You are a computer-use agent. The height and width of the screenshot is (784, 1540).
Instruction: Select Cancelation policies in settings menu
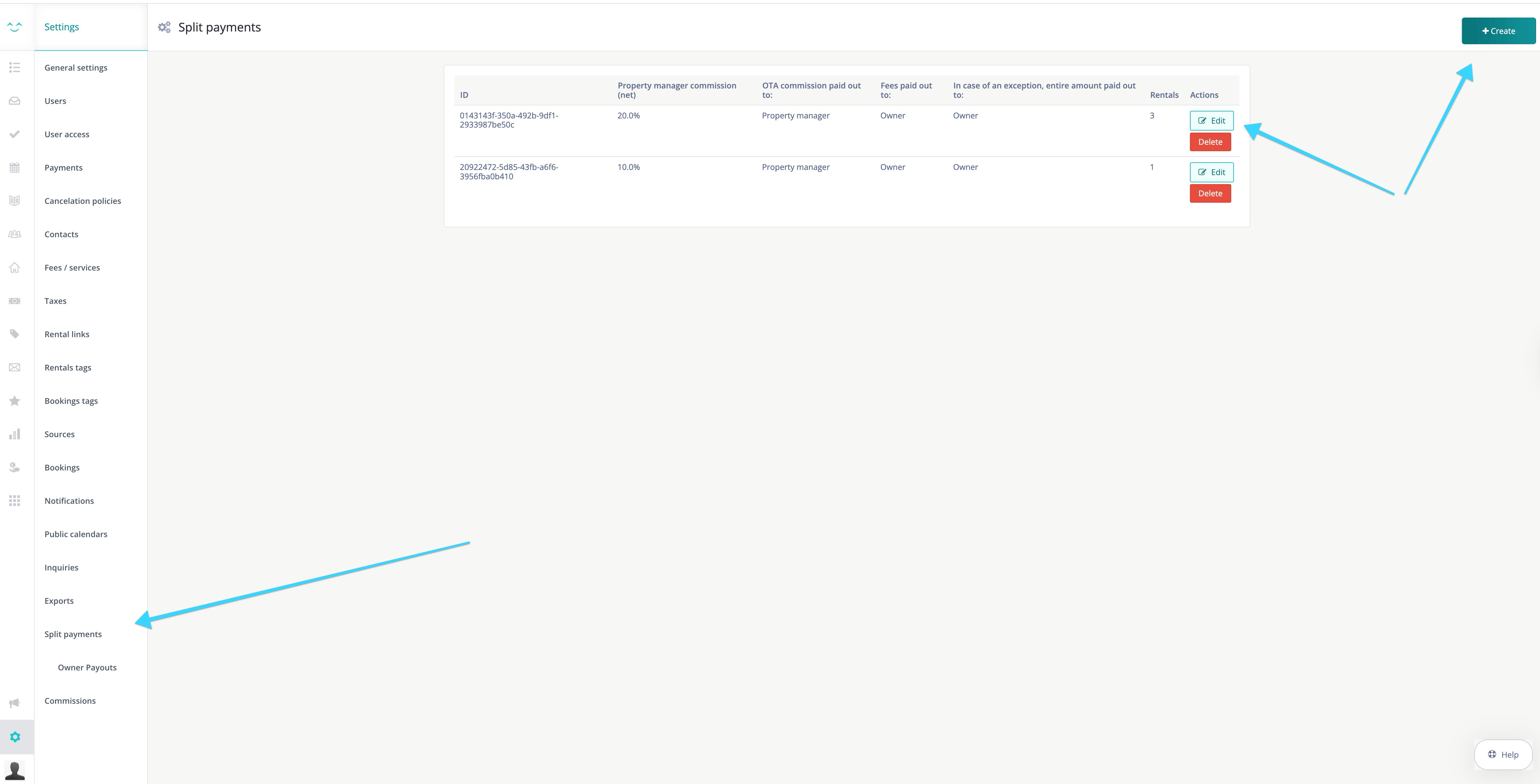(x=82, y=201)
